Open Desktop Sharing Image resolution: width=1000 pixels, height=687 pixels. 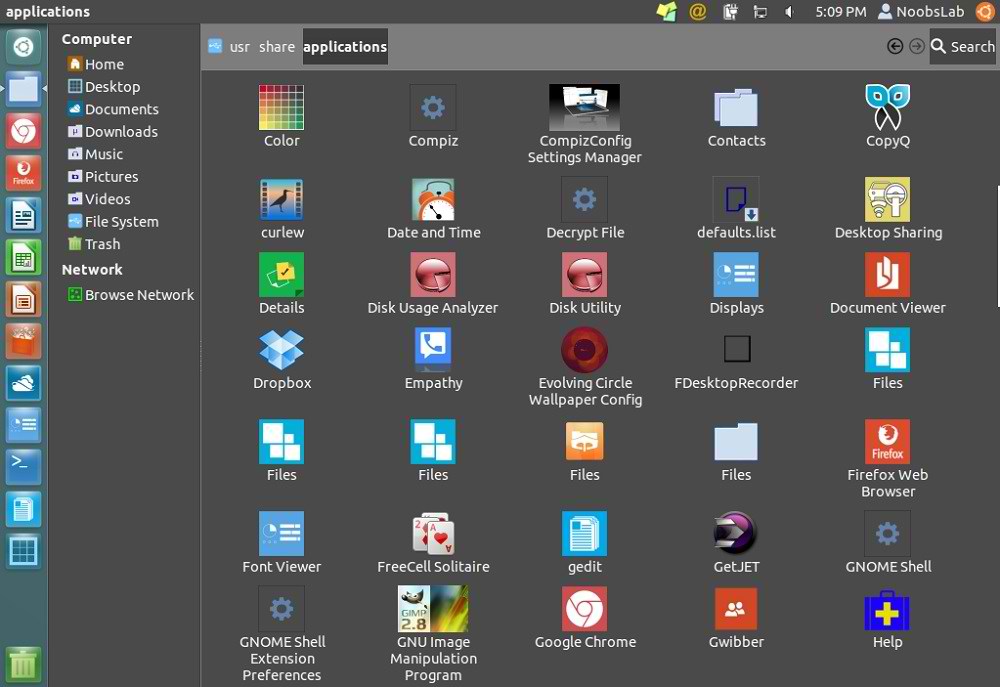point(888,199)
